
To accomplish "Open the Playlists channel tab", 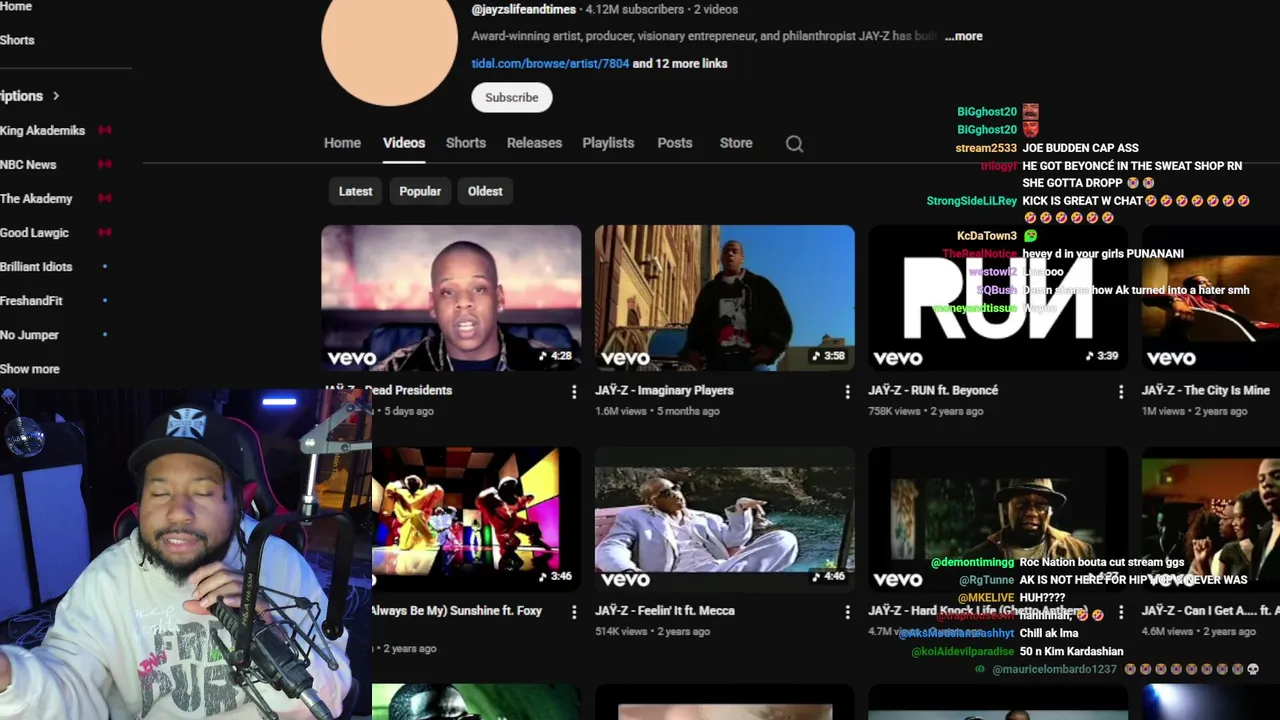I will click(x=608, y=143).
